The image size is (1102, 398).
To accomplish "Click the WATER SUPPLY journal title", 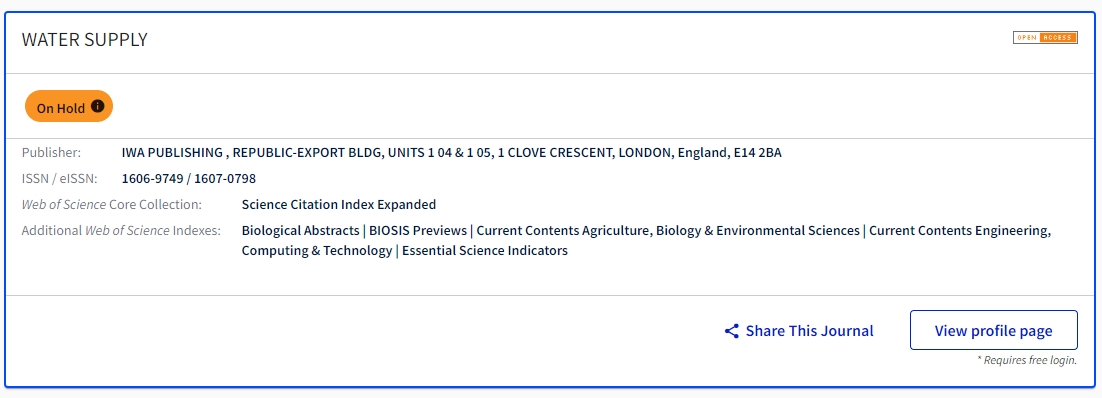I will pos(84,40).
